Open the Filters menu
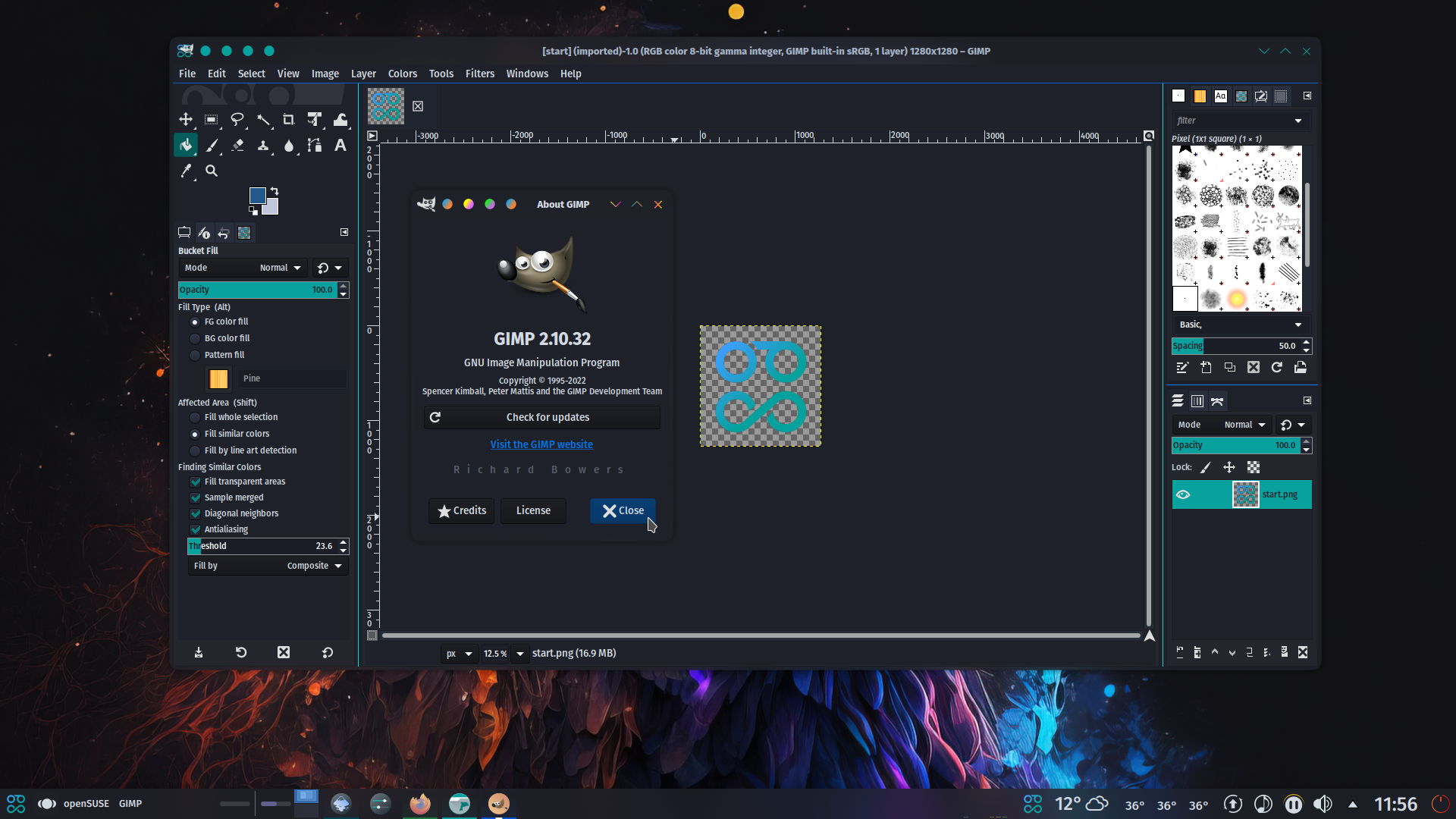The width and height of the screenshot is (1456, 819). coord(480,74)
